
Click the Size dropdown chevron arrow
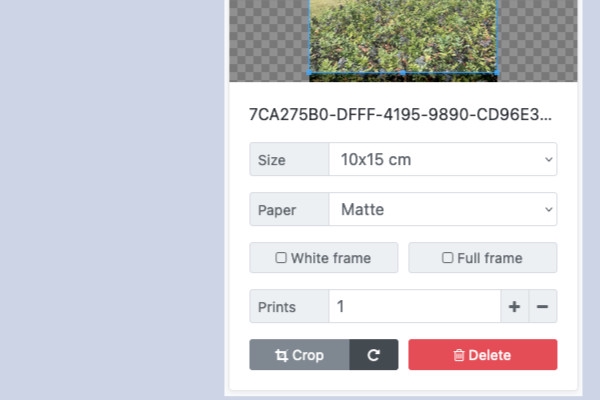[x=548, y=159]
